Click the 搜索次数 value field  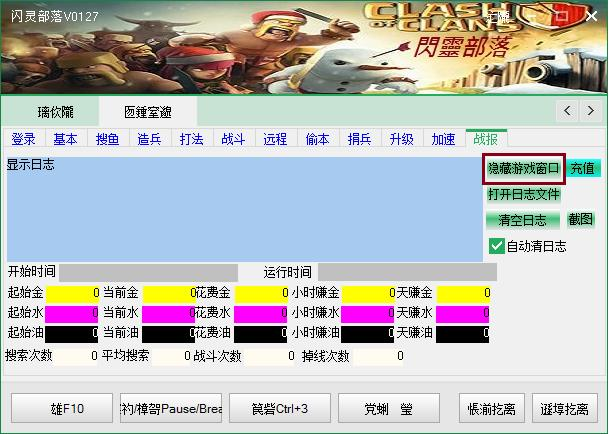(76, 356)
